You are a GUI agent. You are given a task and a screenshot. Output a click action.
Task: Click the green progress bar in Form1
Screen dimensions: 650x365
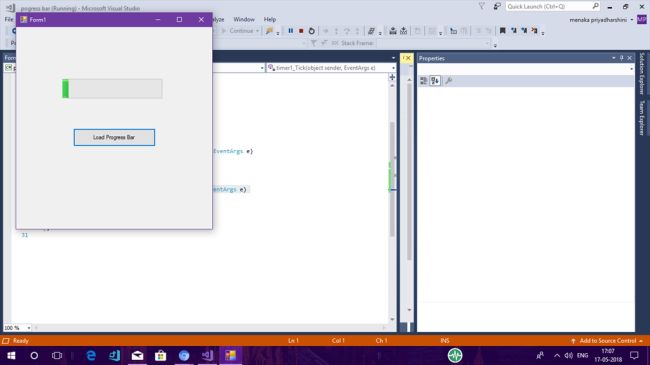(112, 89)
